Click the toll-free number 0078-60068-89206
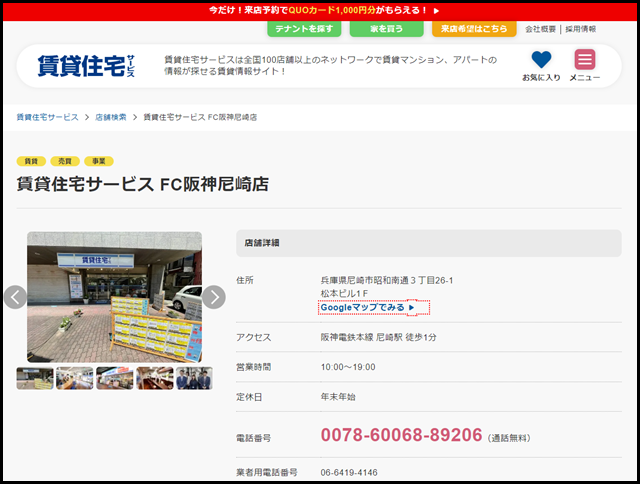640x484 pixels. pyautogui.click(x=402, y=435)
